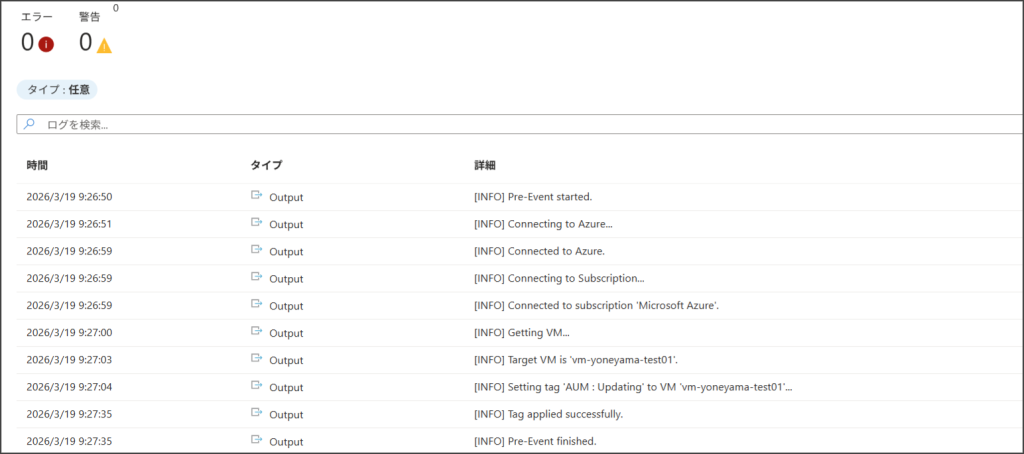Select the row timestamped 2026/3/19 9:26:59 'Connected to subscription'
This screenshot has height=454, width=1024.
coord(596,305)
